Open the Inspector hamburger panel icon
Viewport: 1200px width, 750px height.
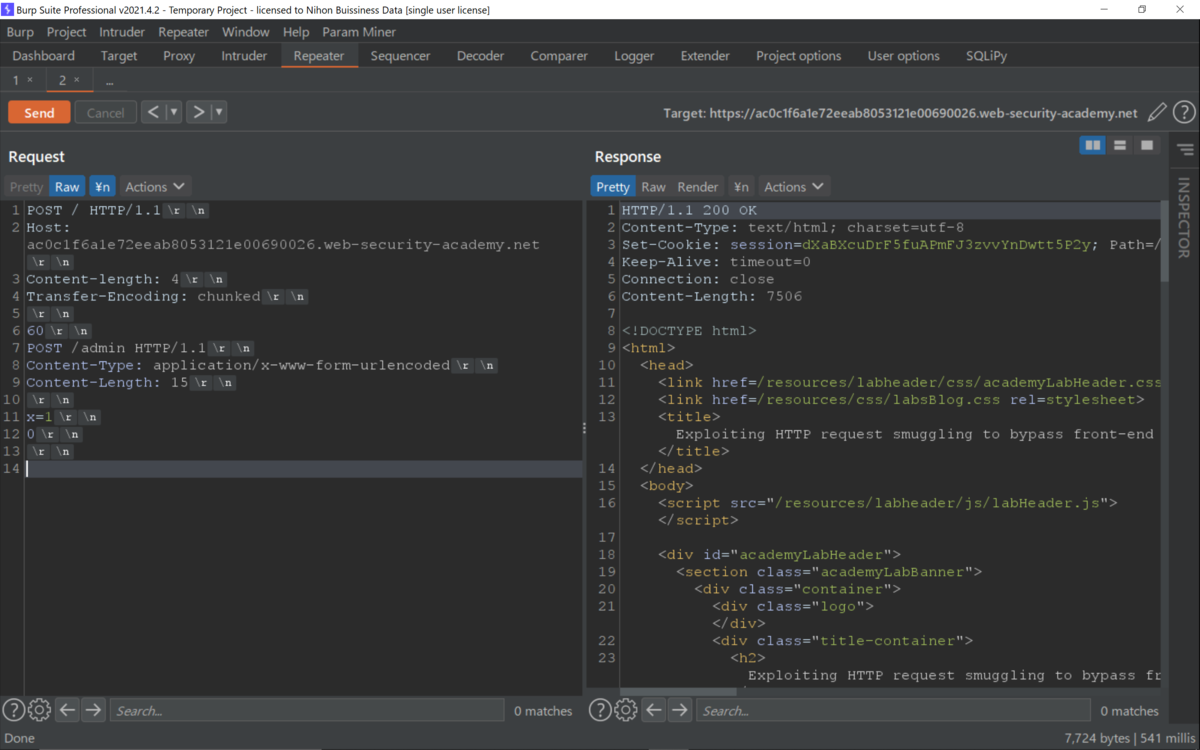coord(1185,150)
